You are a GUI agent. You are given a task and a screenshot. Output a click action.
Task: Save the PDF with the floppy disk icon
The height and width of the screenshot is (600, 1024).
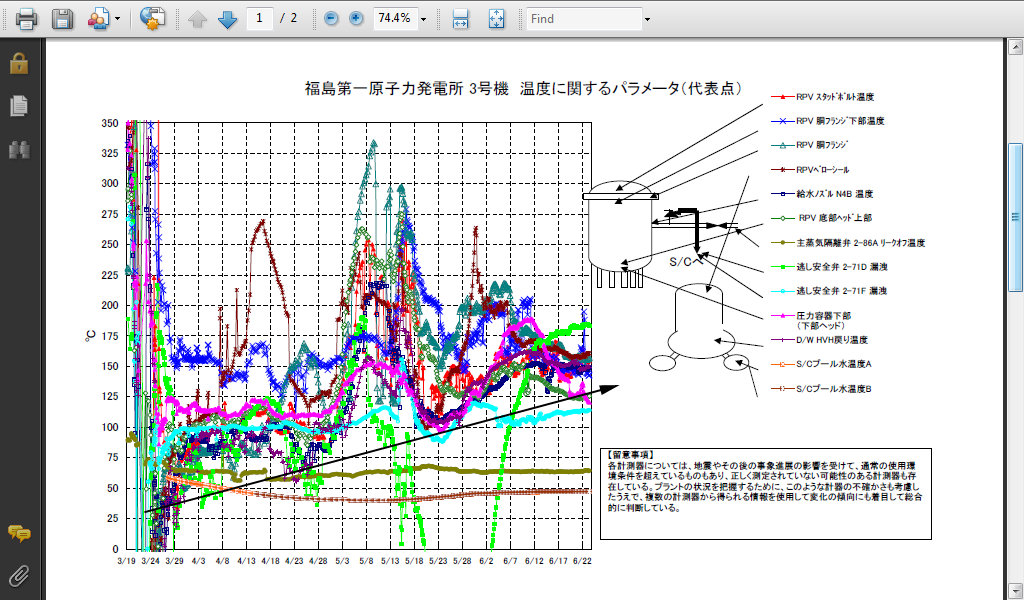[62, 19]
